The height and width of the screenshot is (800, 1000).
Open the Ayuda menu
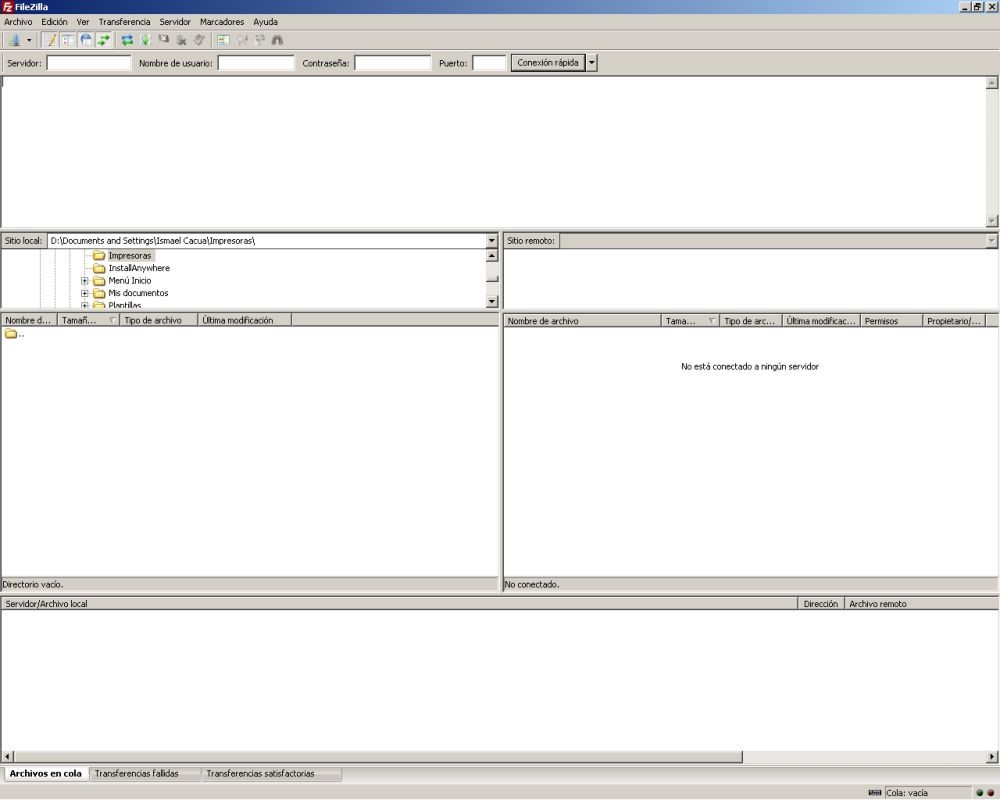265,22
